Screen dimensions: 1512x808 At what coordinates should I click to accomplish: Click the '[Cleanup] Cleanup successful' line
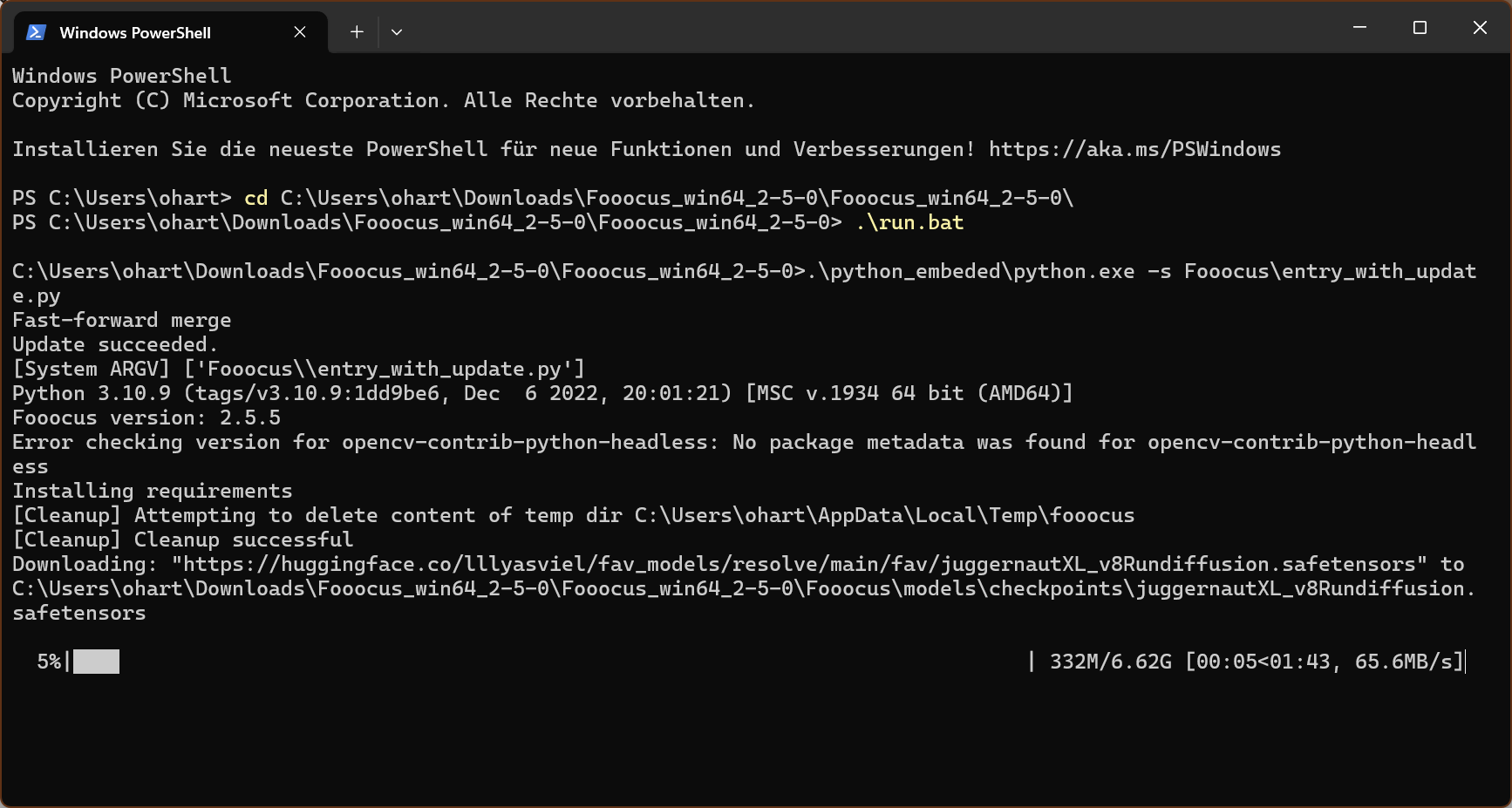click(182, 540)
